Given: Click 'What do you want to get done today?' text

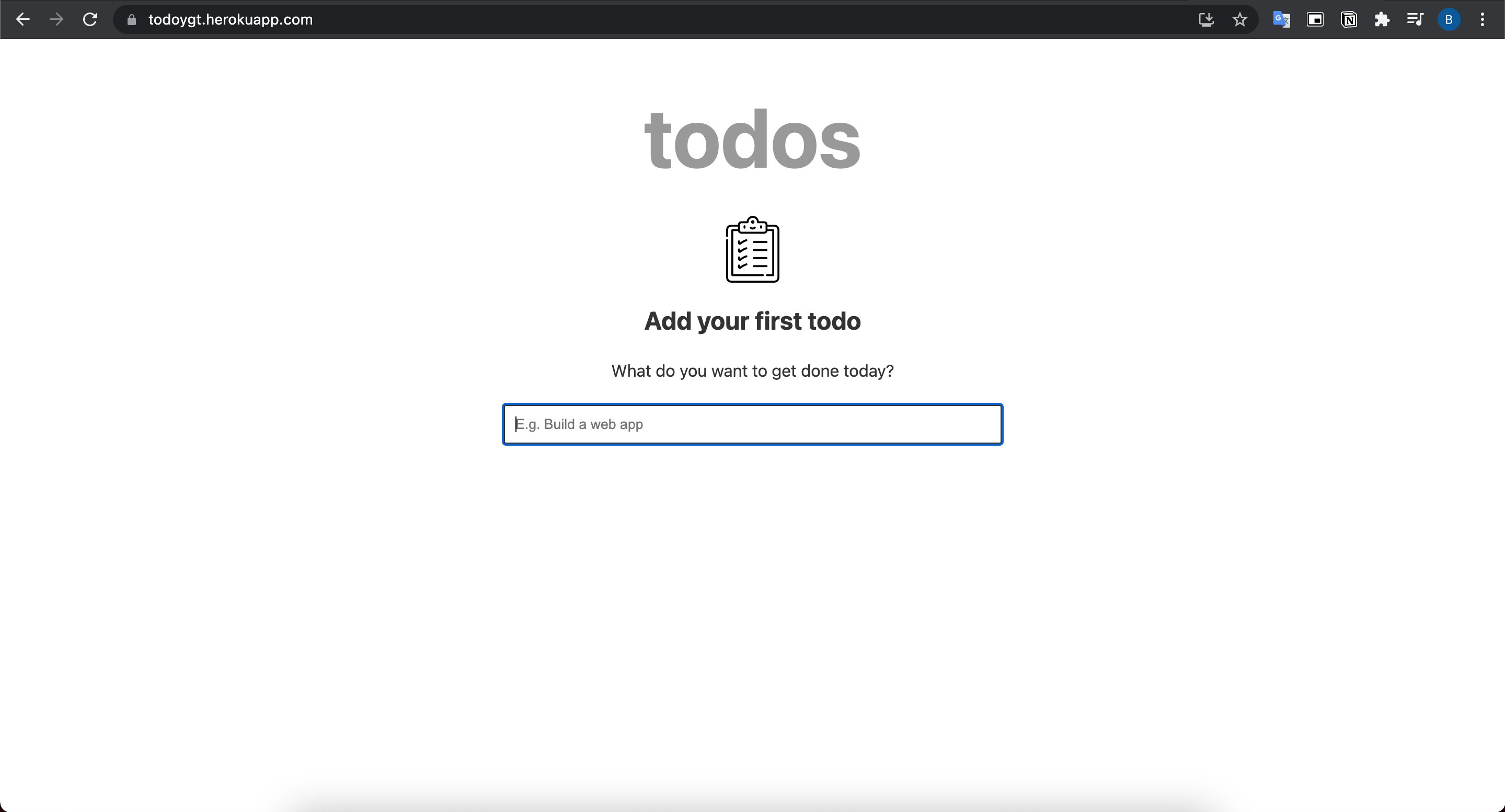Looking at the screenshot, I should click(x=753, y=371).
